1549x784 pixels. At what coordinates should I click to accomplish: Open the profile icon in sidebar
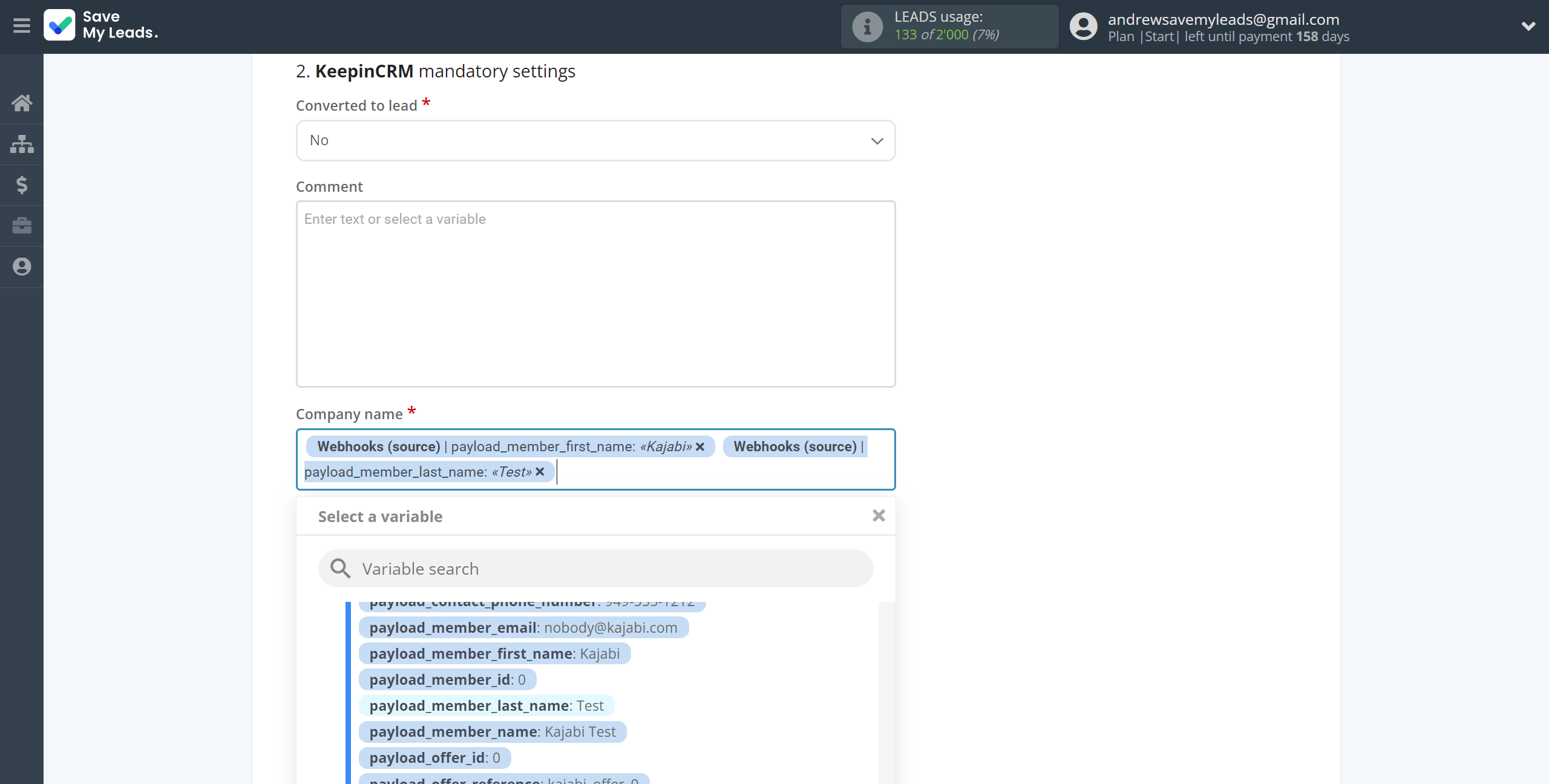tap(22, 267)
